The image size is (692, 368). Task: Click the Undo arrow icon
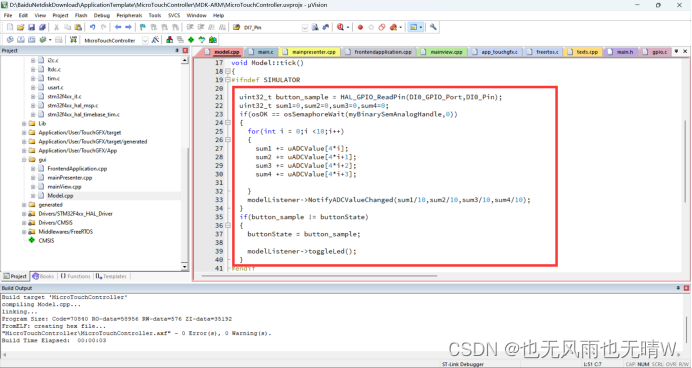tap(92, 27)
